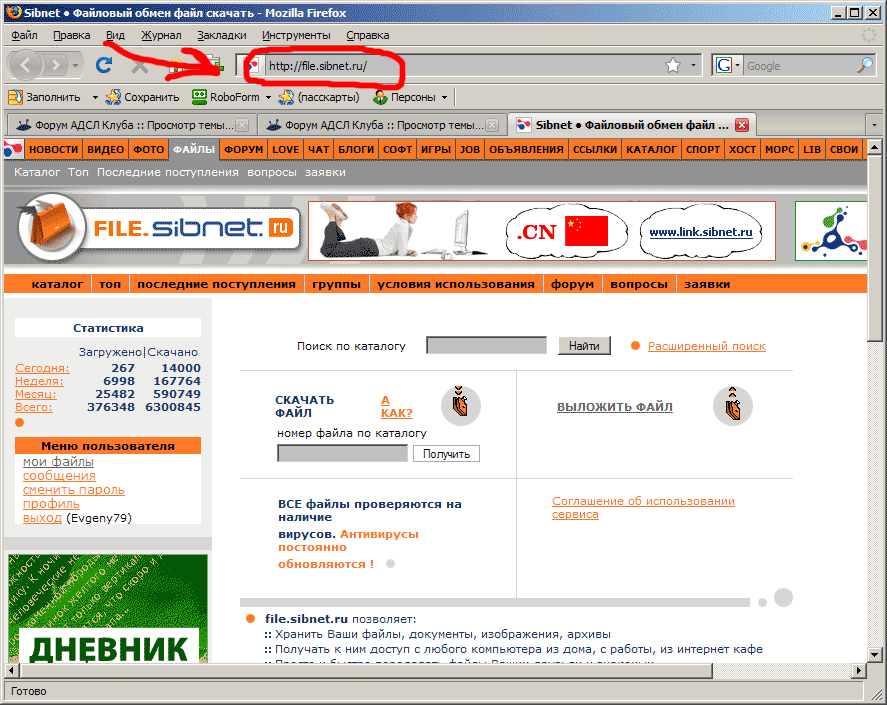Go back with the Back arrow button

coord(25,66)
